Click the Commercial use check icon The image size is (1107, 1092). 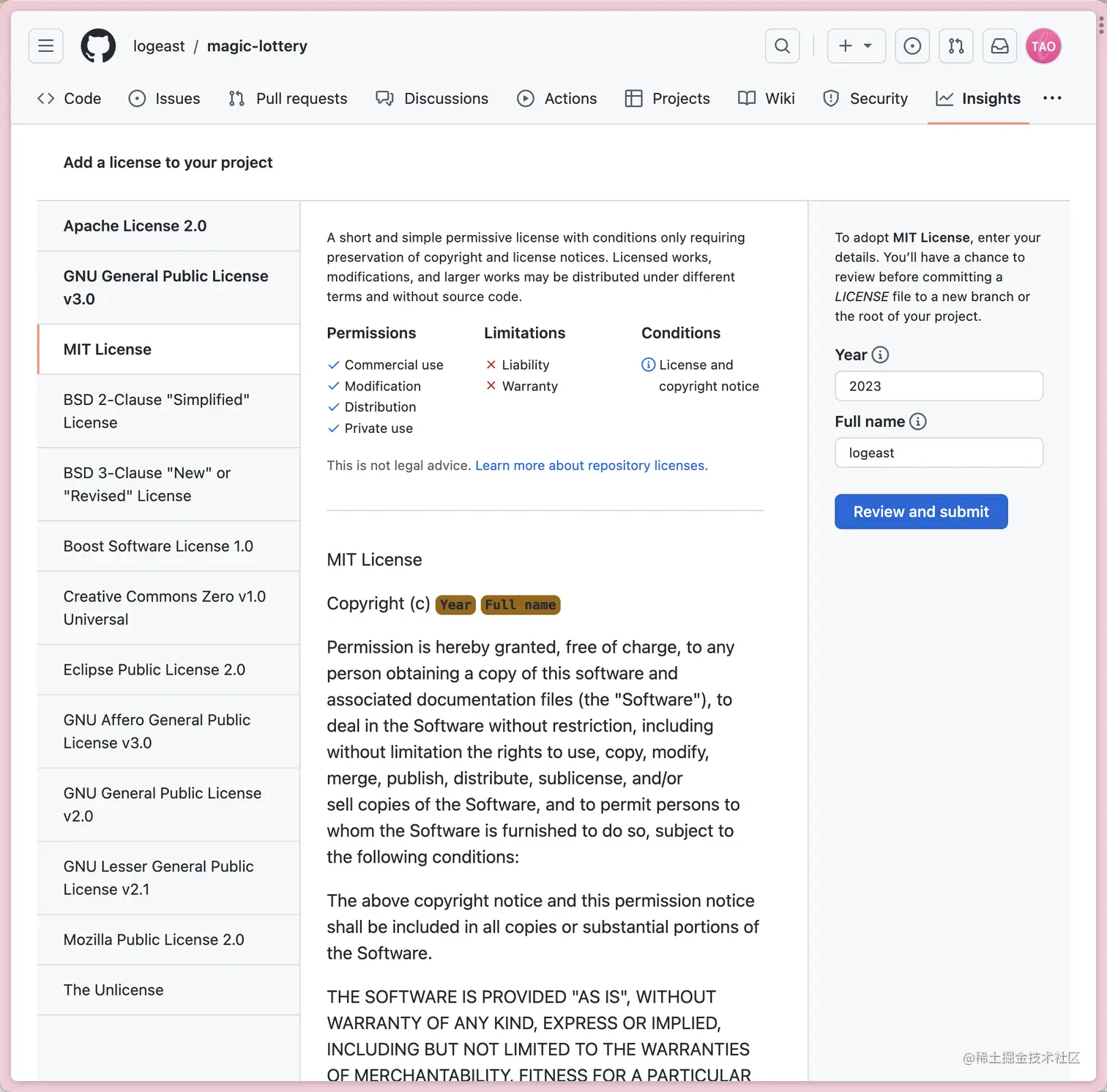(334, 365)
